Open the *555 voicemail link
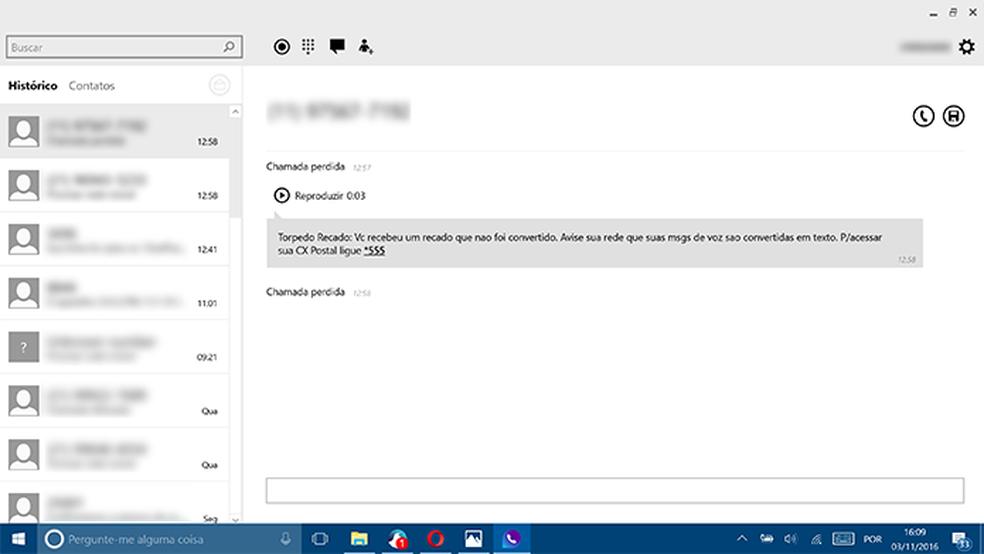This screenshot has width=984, height=554. point(374,250)
